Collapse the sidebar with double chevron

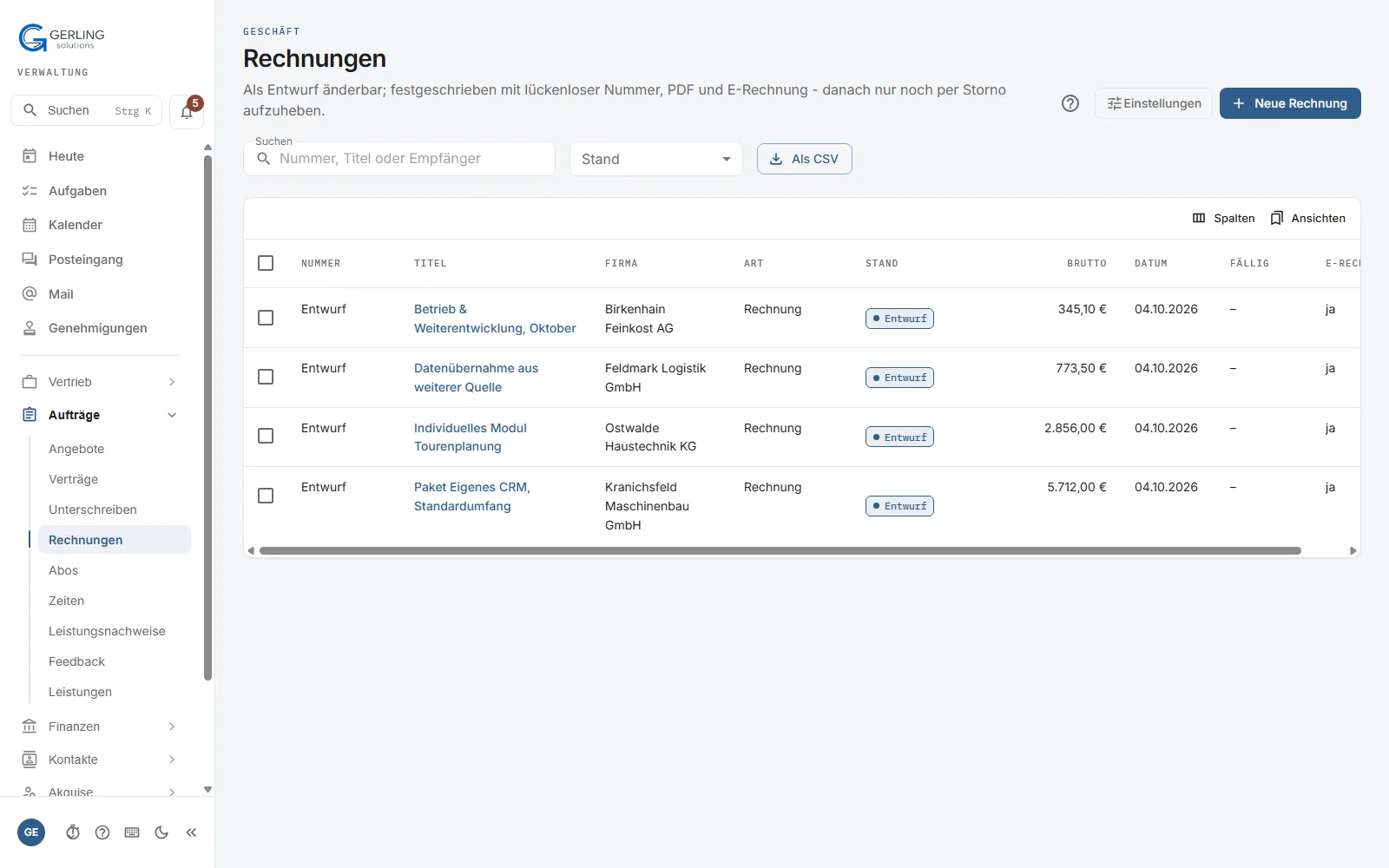pos(191,832)
